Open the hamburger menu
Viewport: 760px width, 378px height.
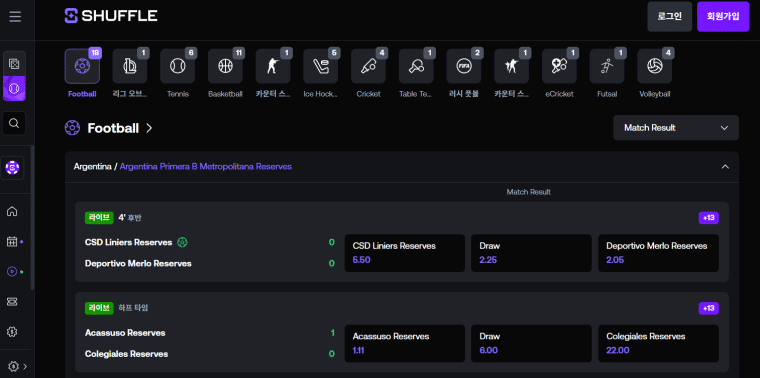tap(15, 17)
